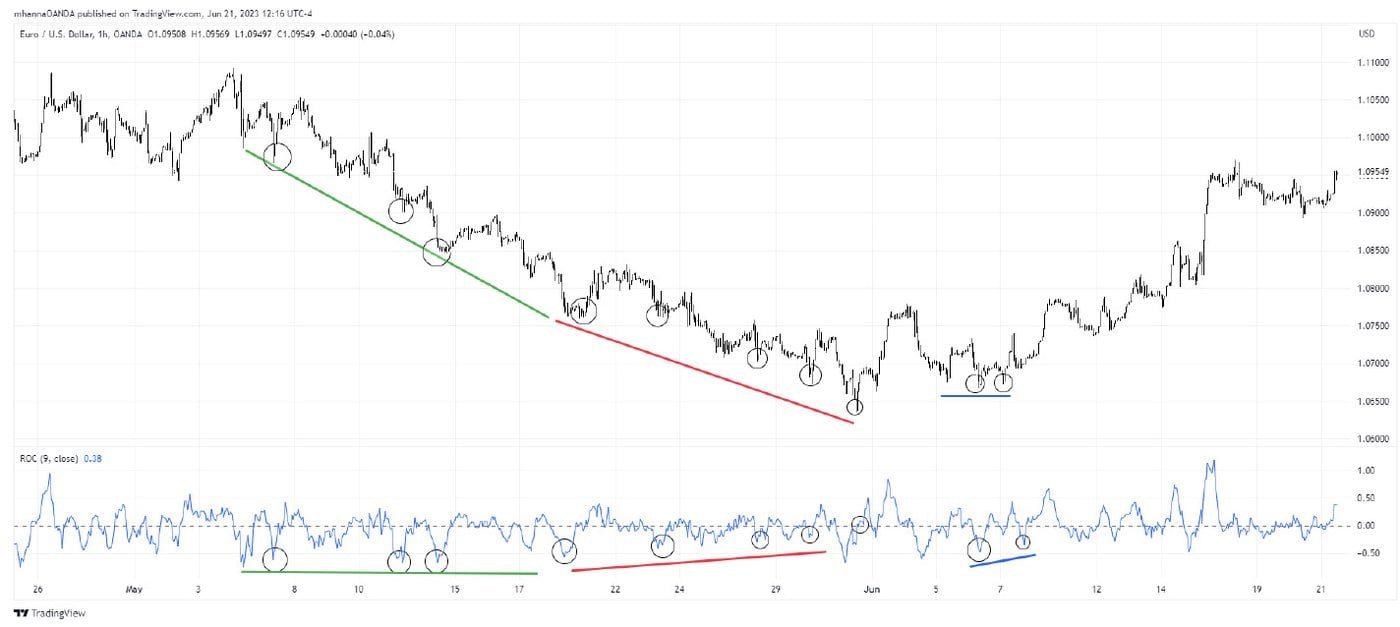Image resolution: width=1400 pixels, height=627 pixels.
Task: Click the 21 date label on time axis
Action: pyautogui.click(x=1320, y=590)
